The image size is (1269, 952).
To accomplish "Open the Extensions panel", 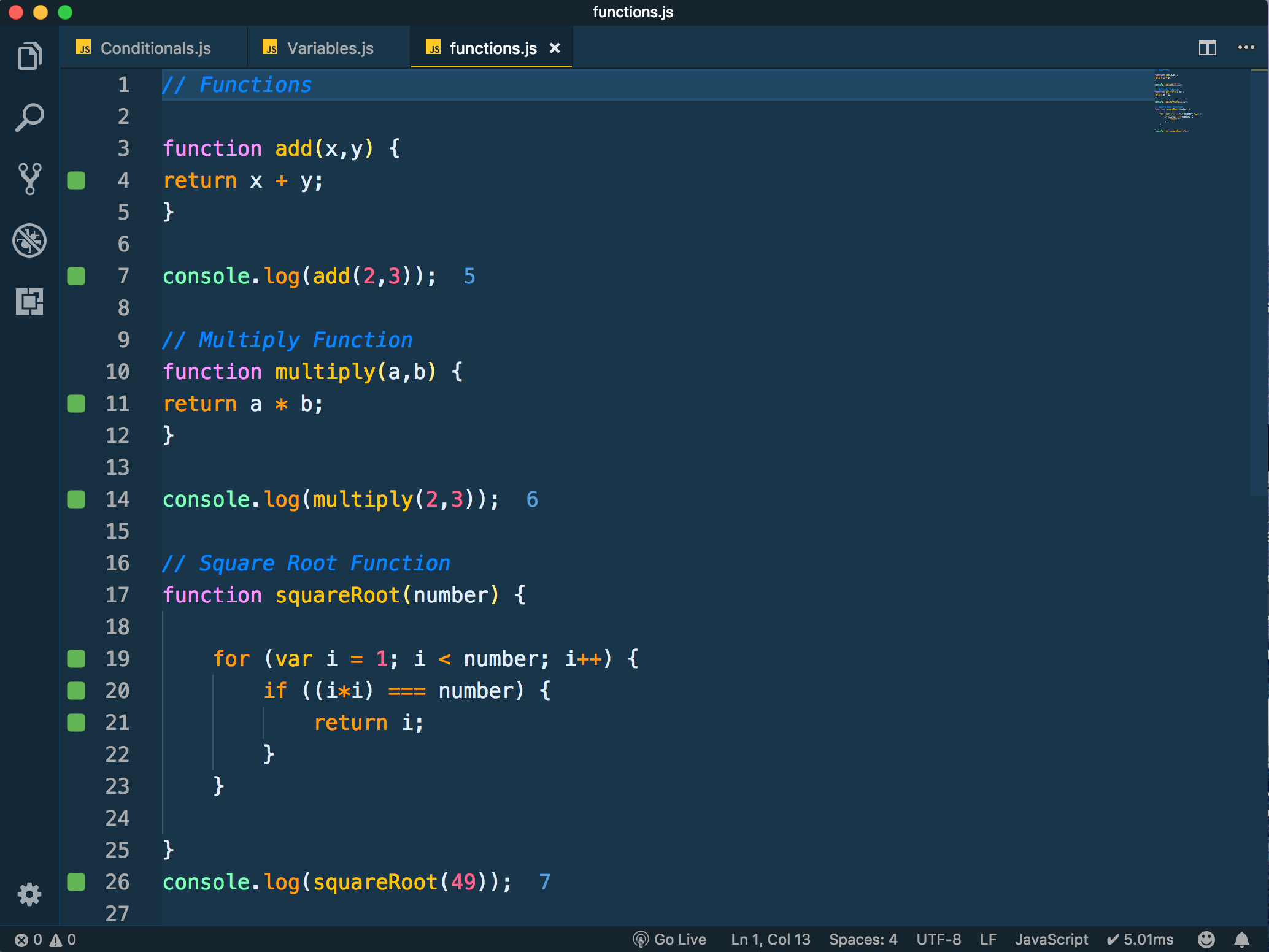I will click(29, 302).
